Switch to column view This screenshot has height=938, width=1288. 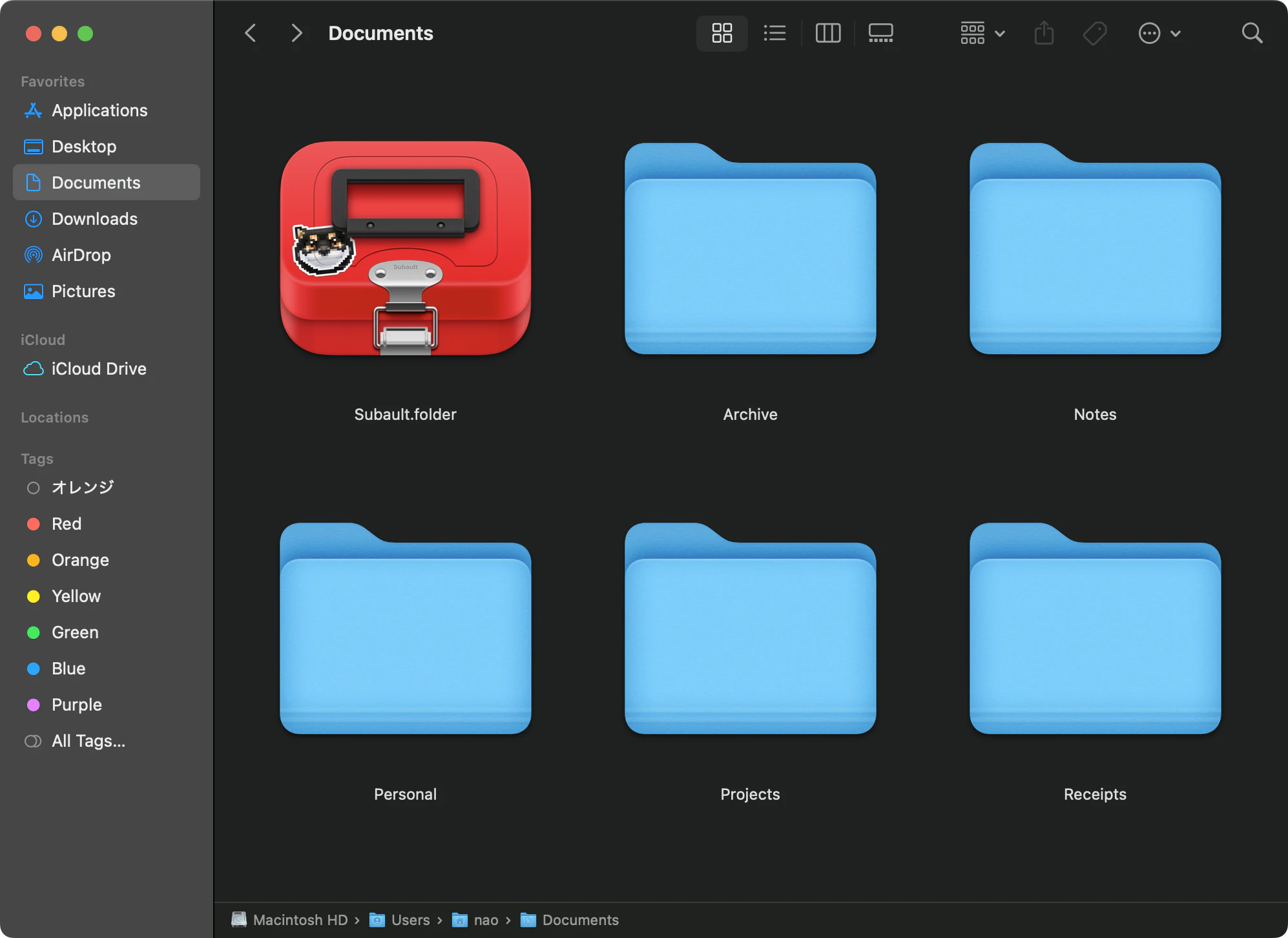(x=827, y=33)
